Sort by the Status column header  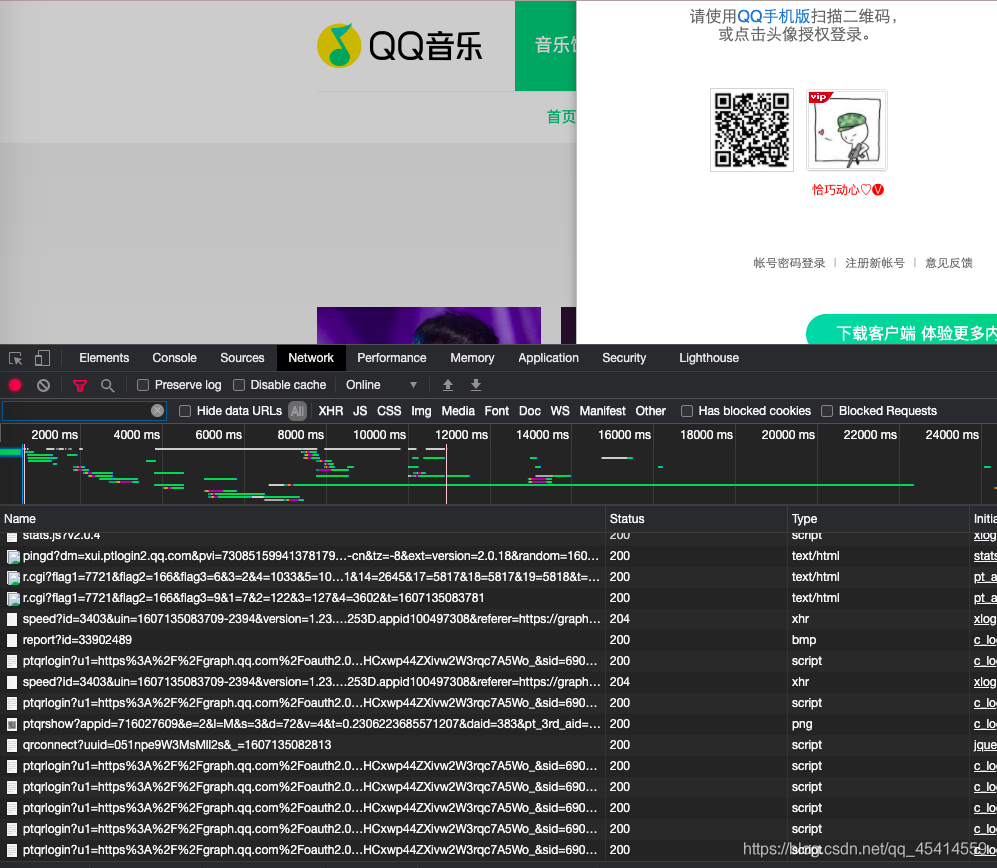click(x=696, y=519)
